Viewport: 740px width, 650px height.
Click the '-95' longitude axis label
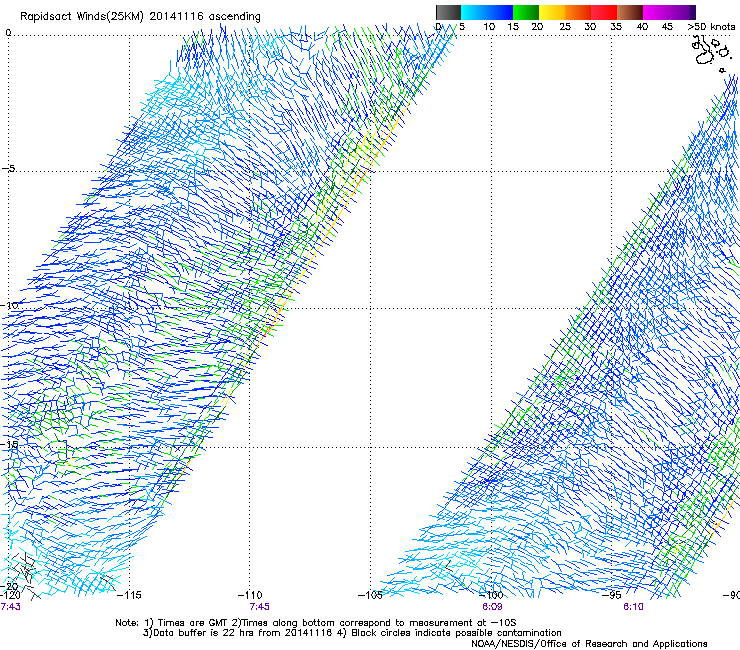(x=612, y=595)
